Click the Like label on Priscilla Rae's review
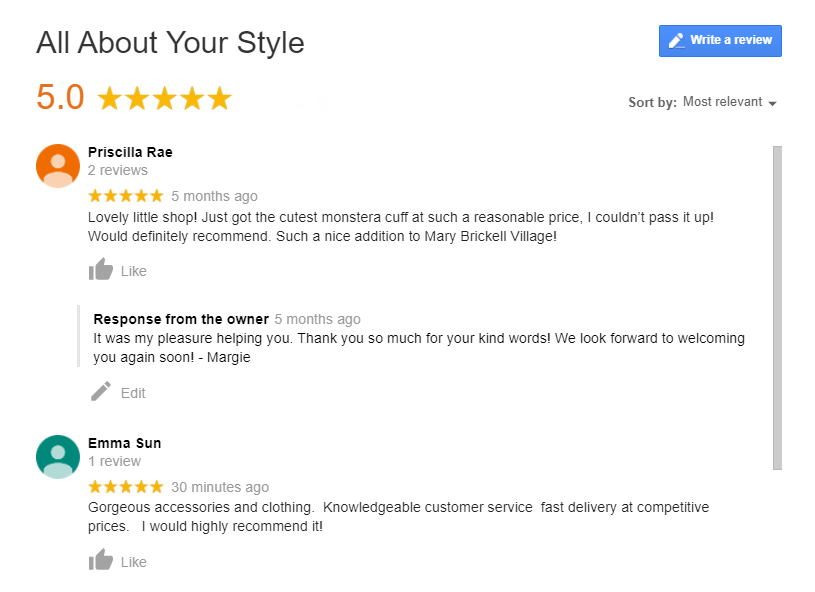Screen dimensions: 815x592 [134, 271]
